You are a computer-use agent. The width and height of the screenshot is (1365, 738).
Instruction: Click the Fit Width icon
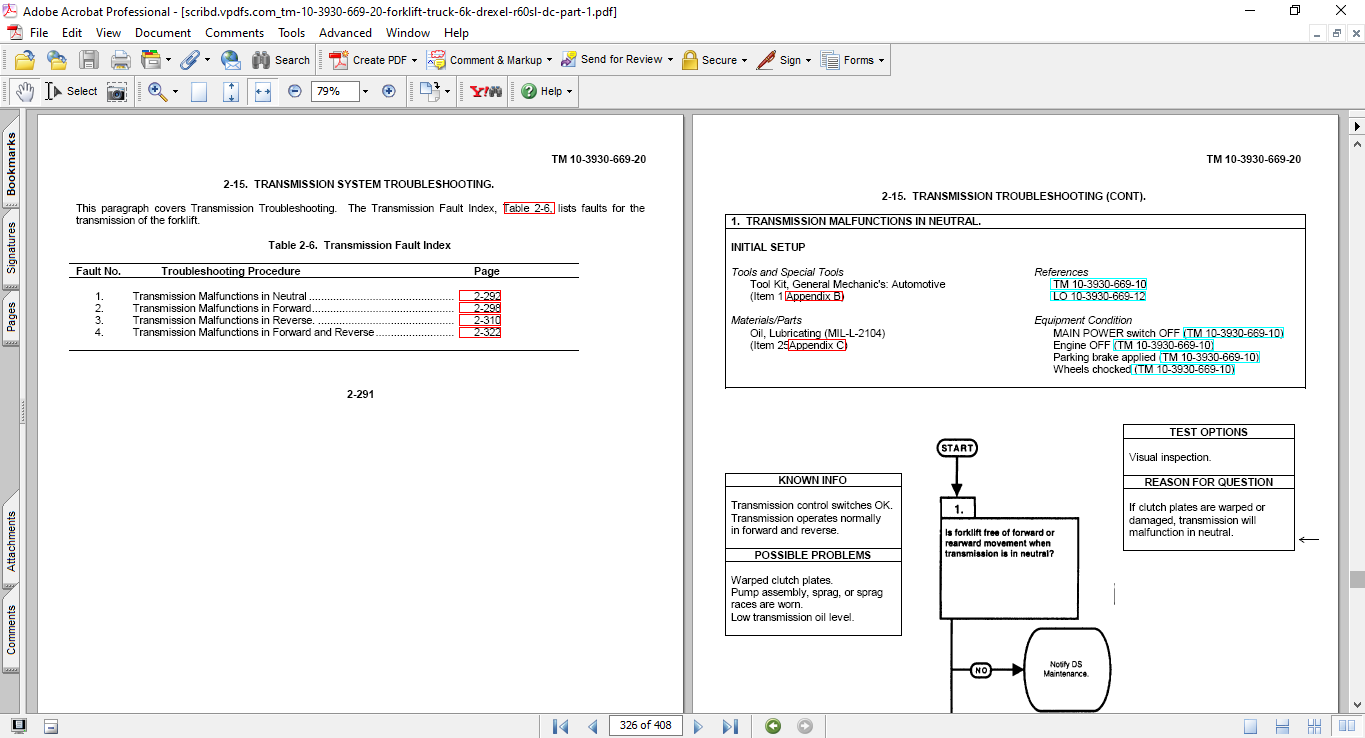tap(263, 91)
